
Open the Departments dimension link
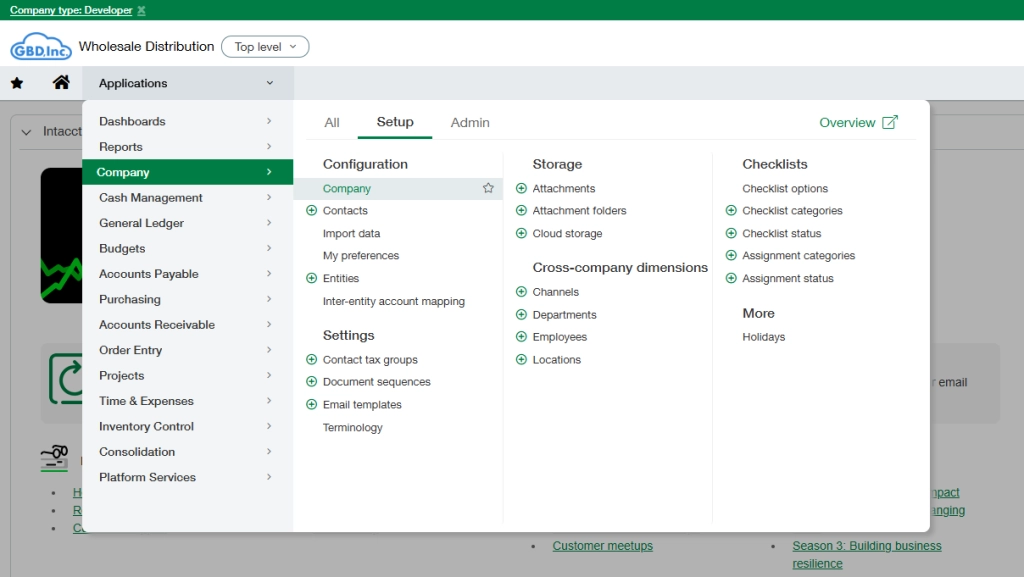click(564, 314)
